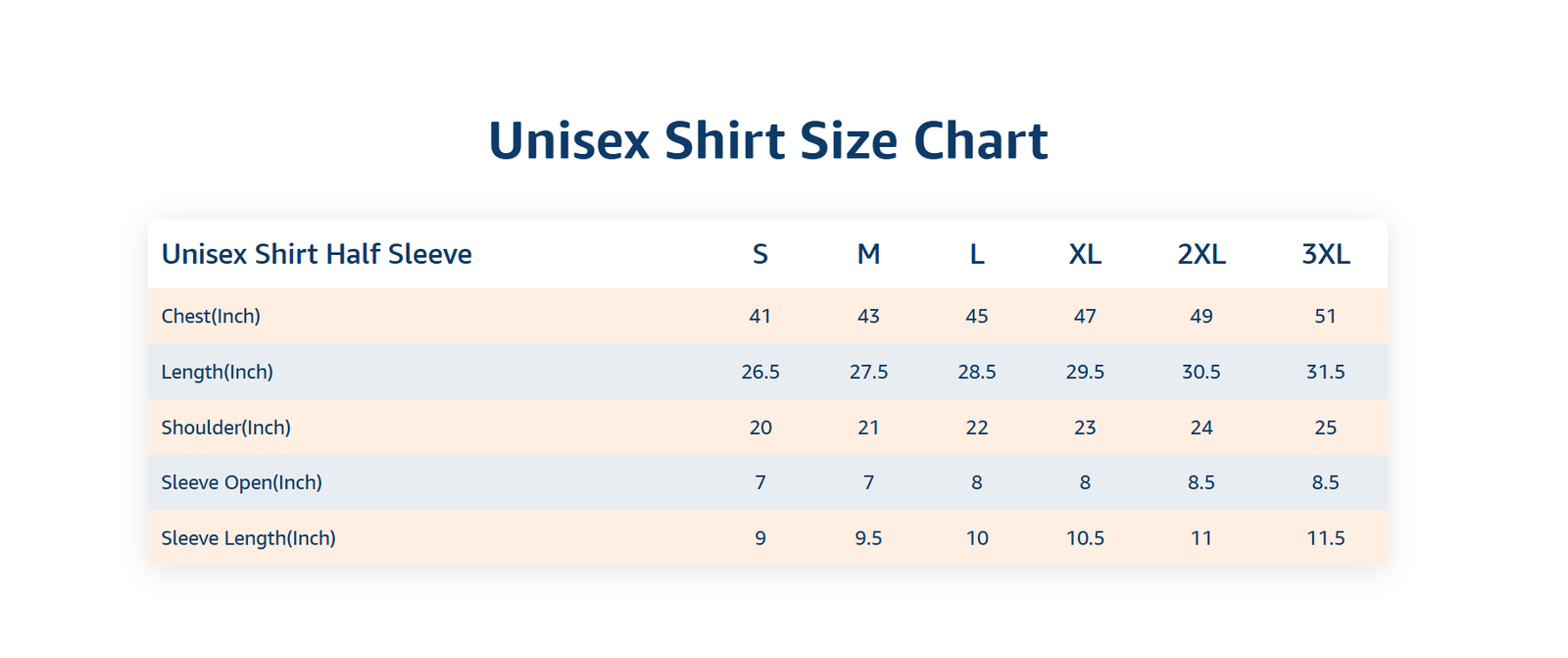Select the Sleeve Length(Inch) row label
The width and height of the screenshot is (1568, 658).
click(249, 538)
